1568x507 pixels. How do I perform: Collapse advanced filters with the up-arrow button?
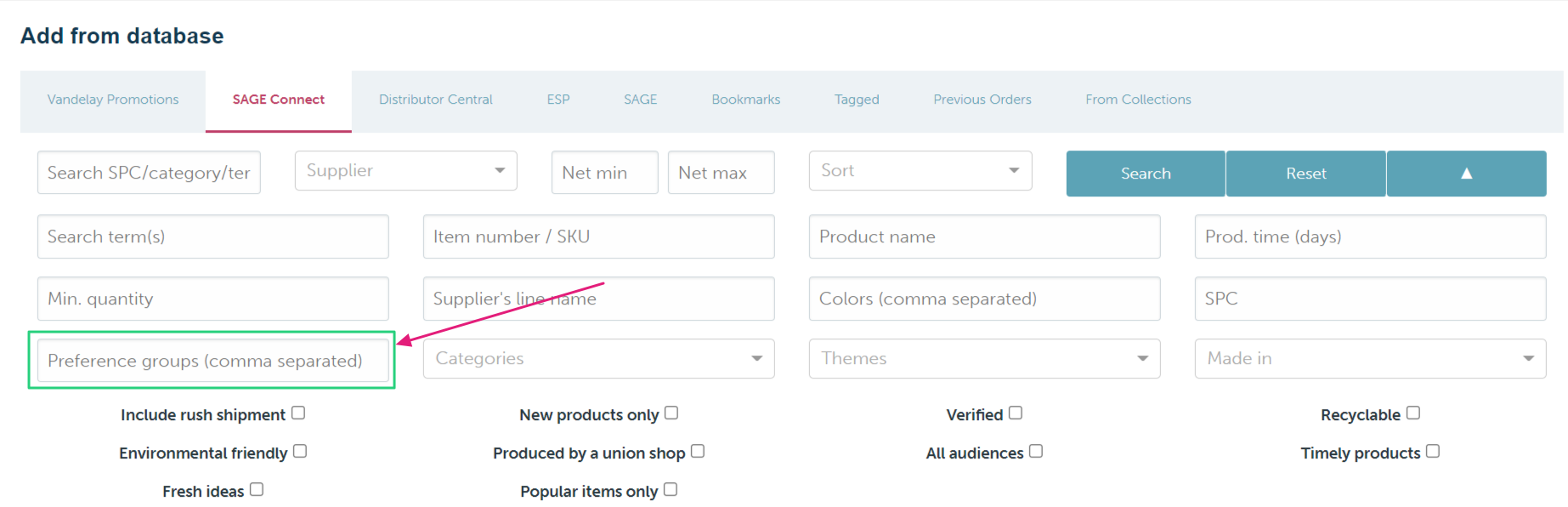(1466, 174)
